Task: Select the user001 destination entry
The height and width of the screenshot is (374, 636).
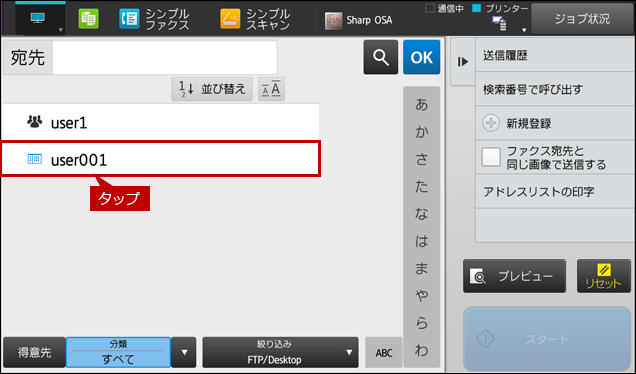Action: tap(160, 159)
